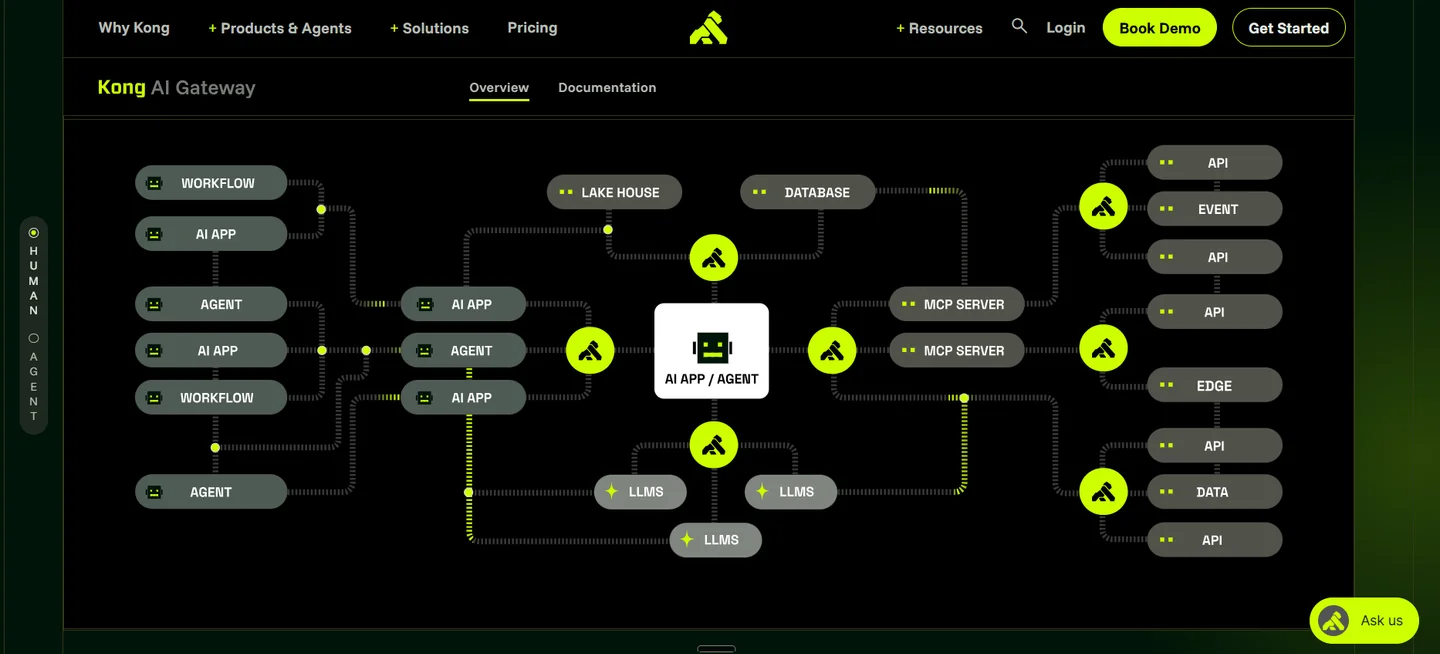Click the dots icon in LAKE HOUSE node
Viewport: 1440px width, 654px height.
coord(566,192)
